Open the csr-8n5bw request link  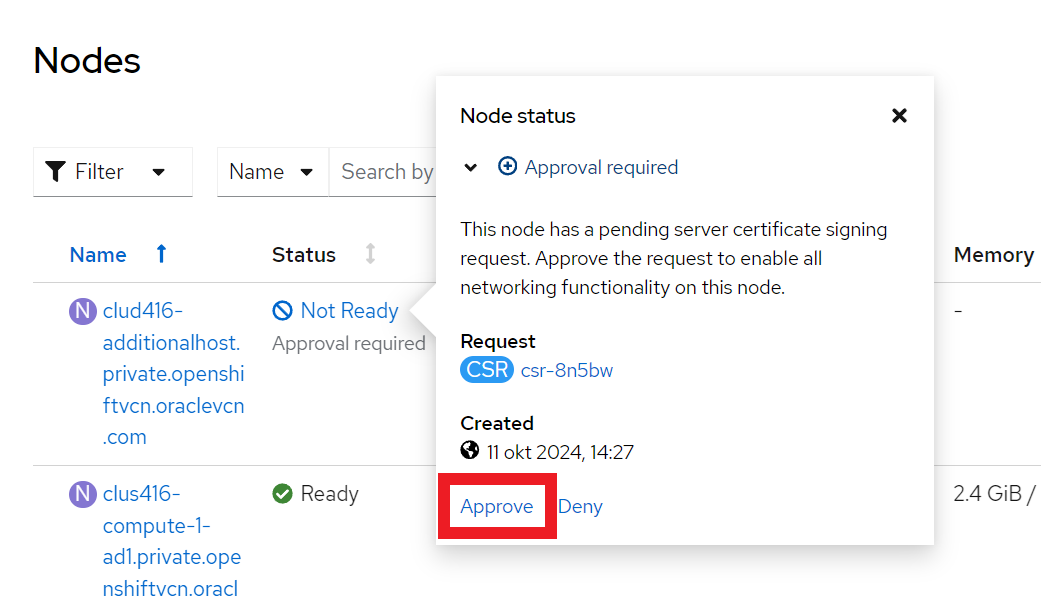pyautogui.click(x=566, y=370)
